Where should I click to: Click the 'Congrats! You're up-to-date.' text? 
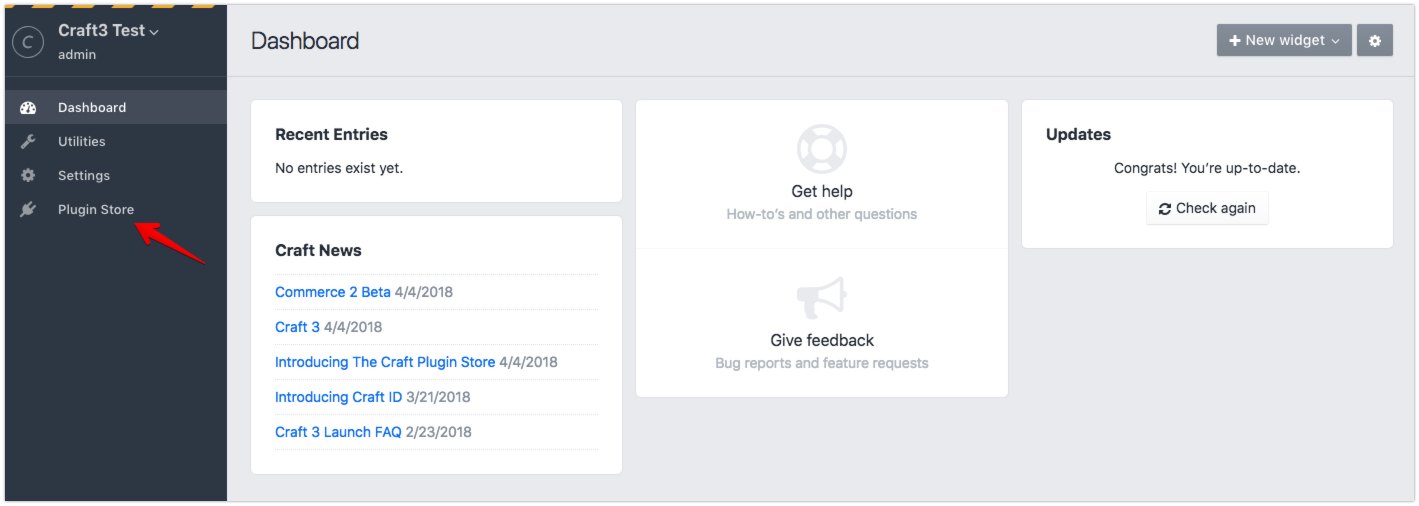[1207, 168]
